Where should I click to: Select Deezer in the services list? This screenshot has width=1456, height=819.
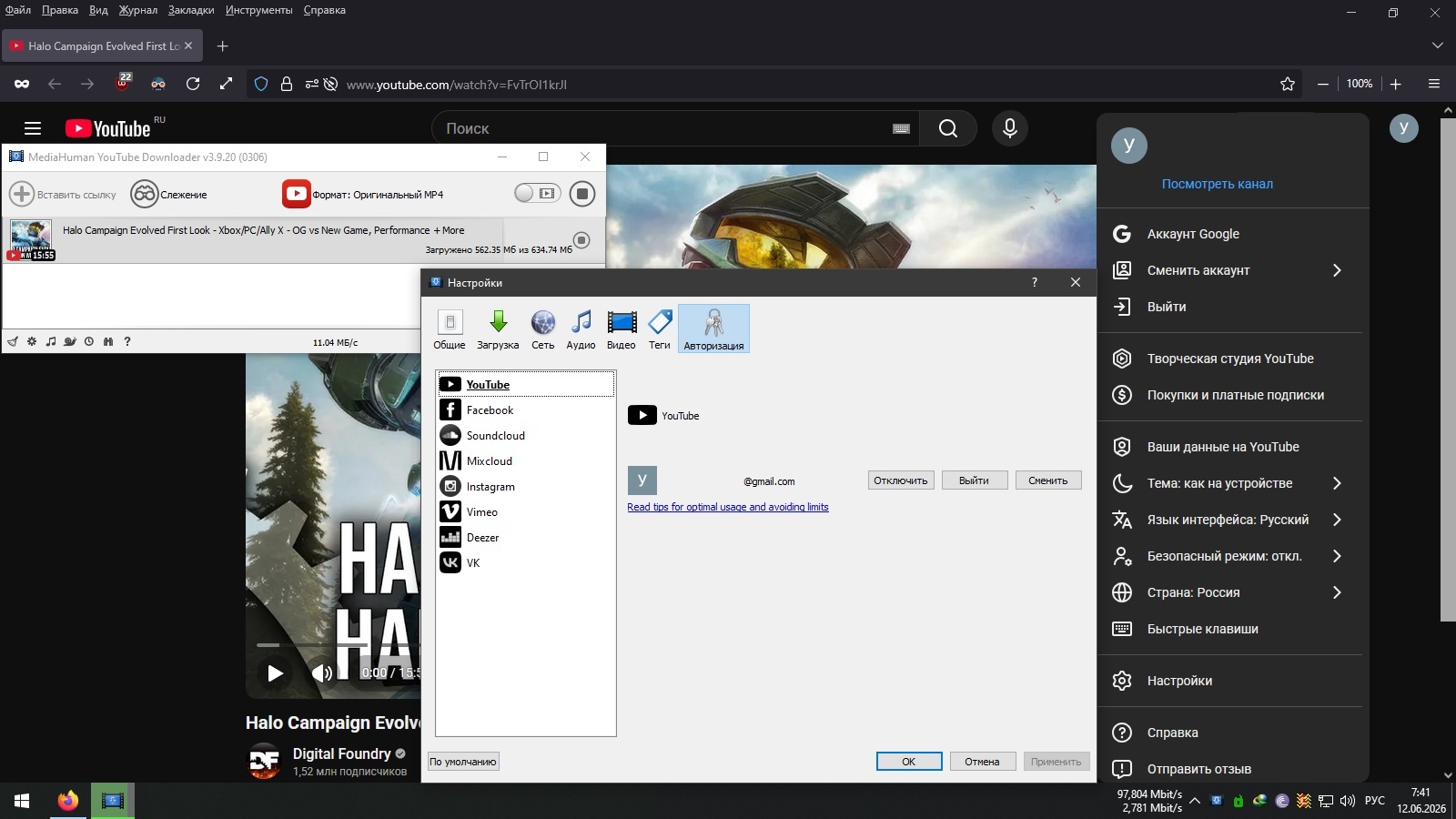tap(526, 538)
